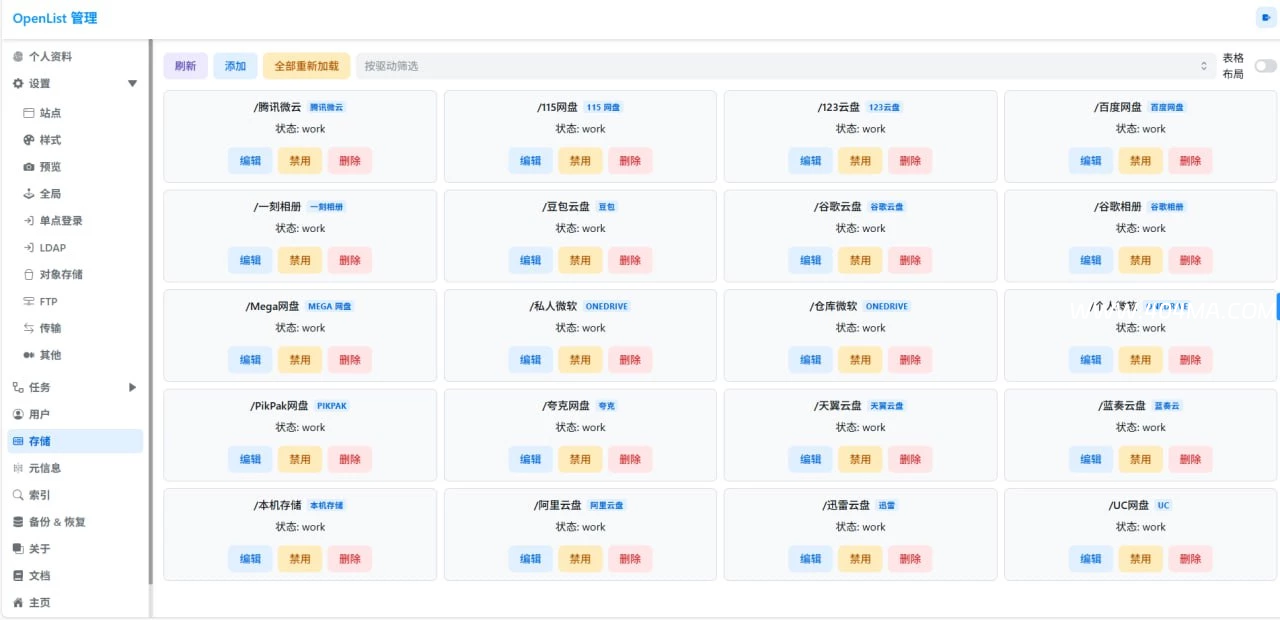The height and width of the screenshot is (620, 1280).
Task: Go to Index (索引) page
Action: pyautogui.click(x=75, y=495)
